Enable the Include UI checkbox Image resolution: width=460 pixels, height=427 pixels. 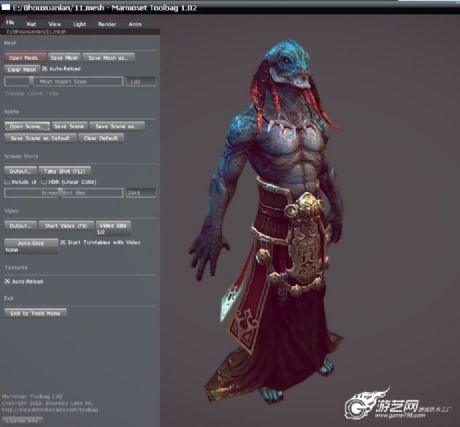pyautogui.click(x=7, y=182)
